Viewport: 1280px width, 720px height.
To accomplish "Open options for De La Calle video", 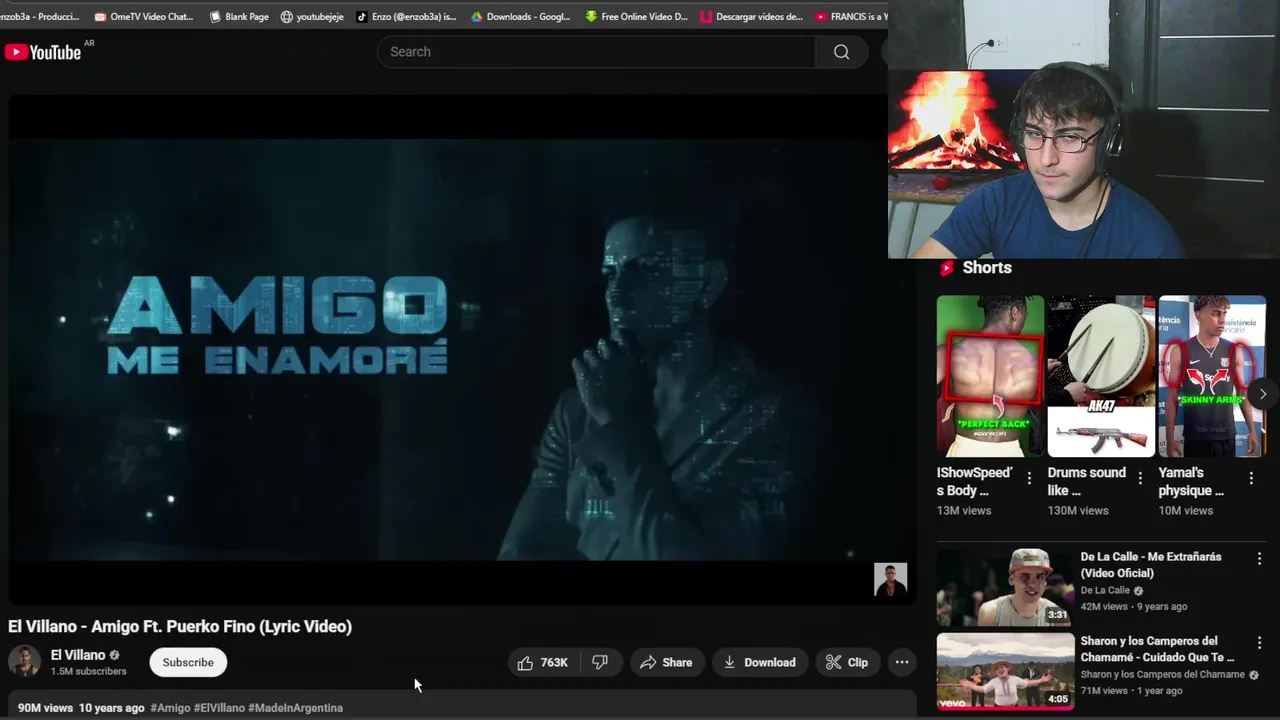I will [1259, 559].
